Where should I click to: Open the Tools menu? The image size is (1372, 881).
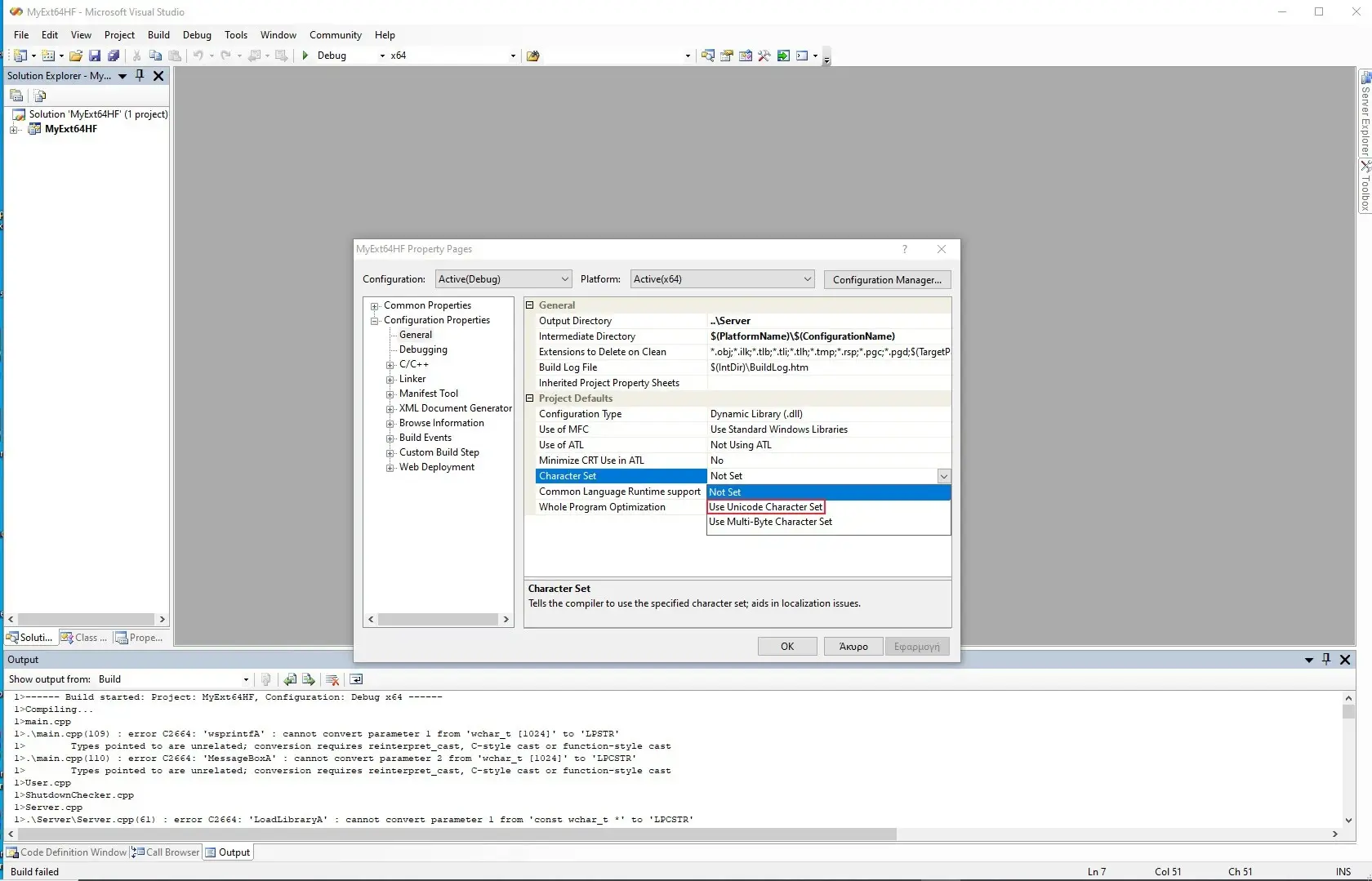pyautogui.click(x=236, y=35)
